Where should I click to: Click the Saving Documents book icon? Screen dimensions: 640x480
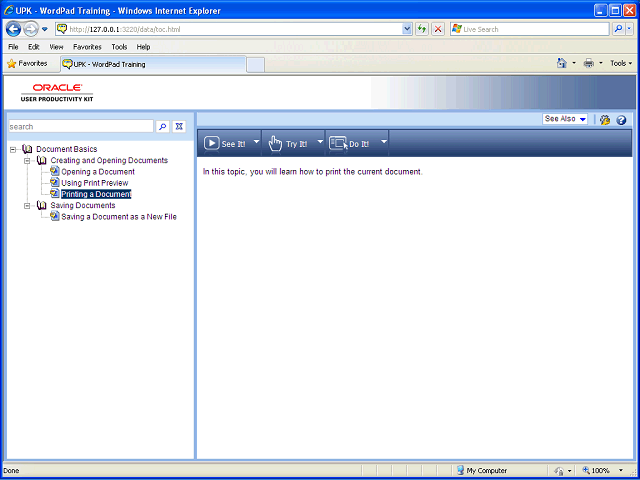coord(42,205)
